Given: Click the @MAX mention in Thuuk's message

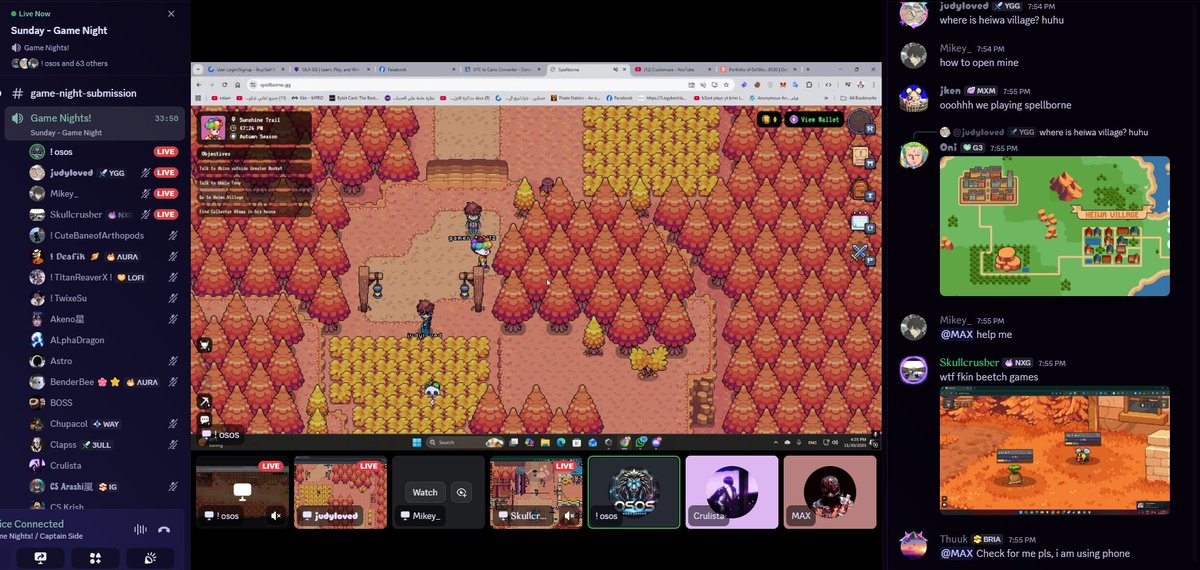Looking at the screenshot, I should pyautogui.click(x=957, y=553).
